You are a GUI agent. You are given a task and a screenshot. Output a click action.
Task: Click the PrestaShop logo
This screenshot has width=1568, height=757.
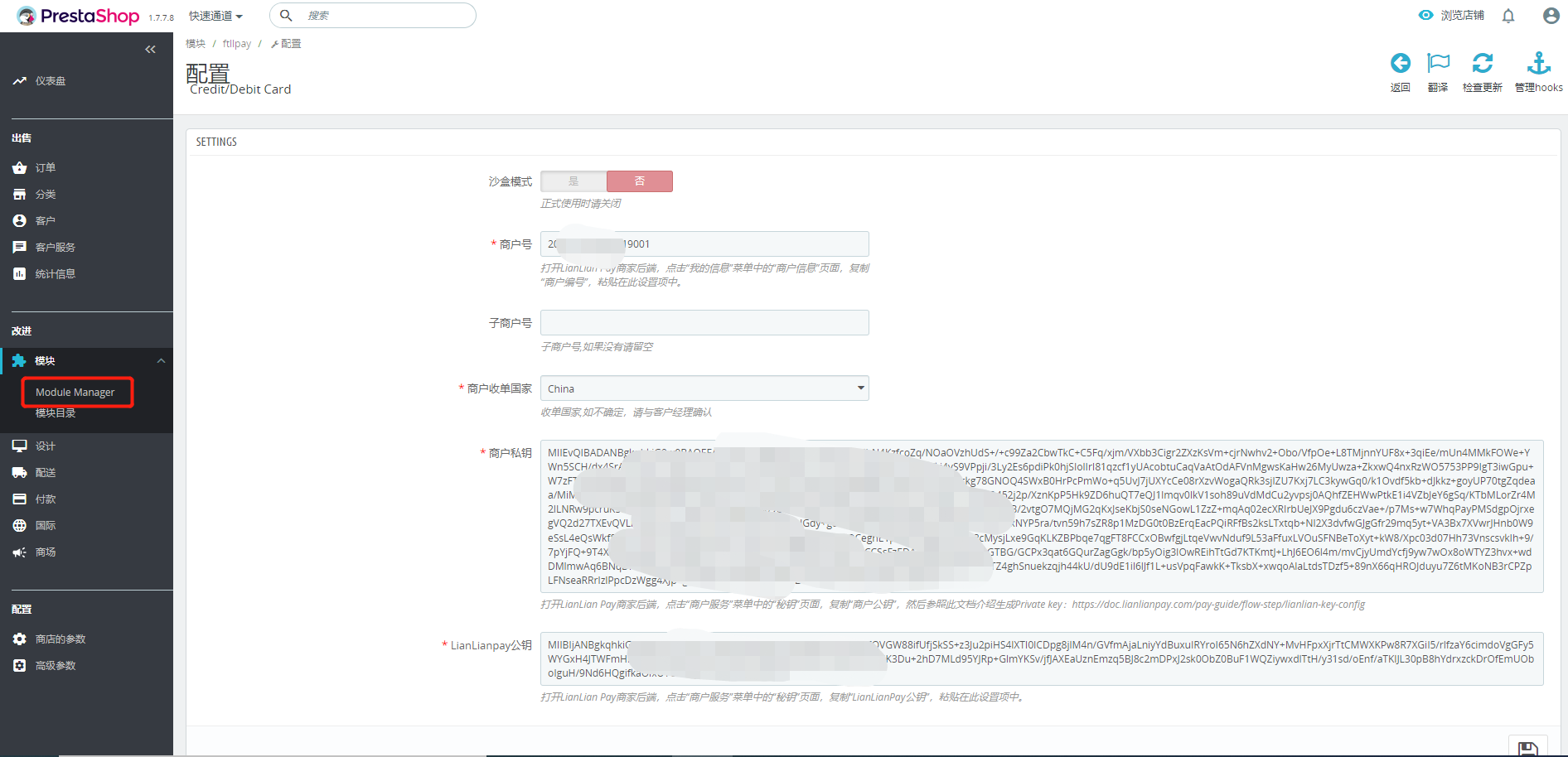pyautogui.click(x=78, y=16)
